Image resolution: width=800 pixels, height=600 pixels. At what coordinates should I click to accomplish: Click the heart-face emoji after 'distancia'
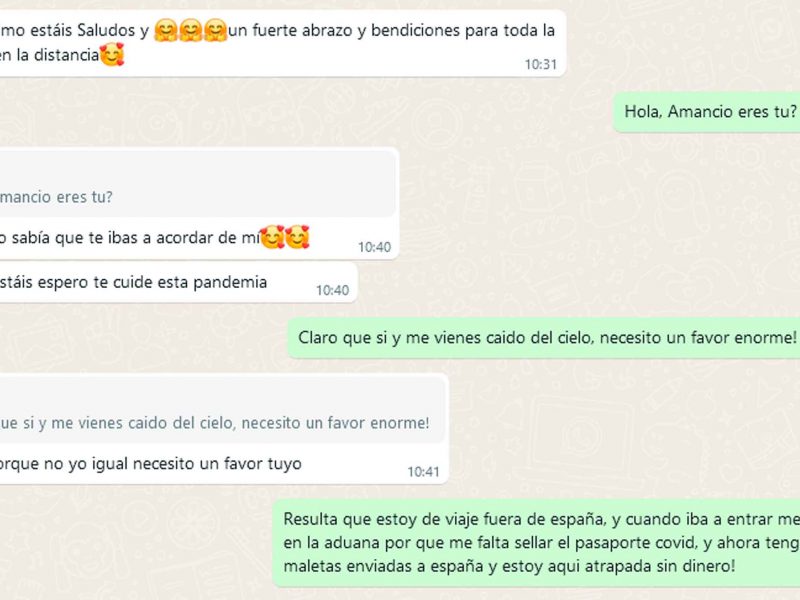[x=112, y=55]
